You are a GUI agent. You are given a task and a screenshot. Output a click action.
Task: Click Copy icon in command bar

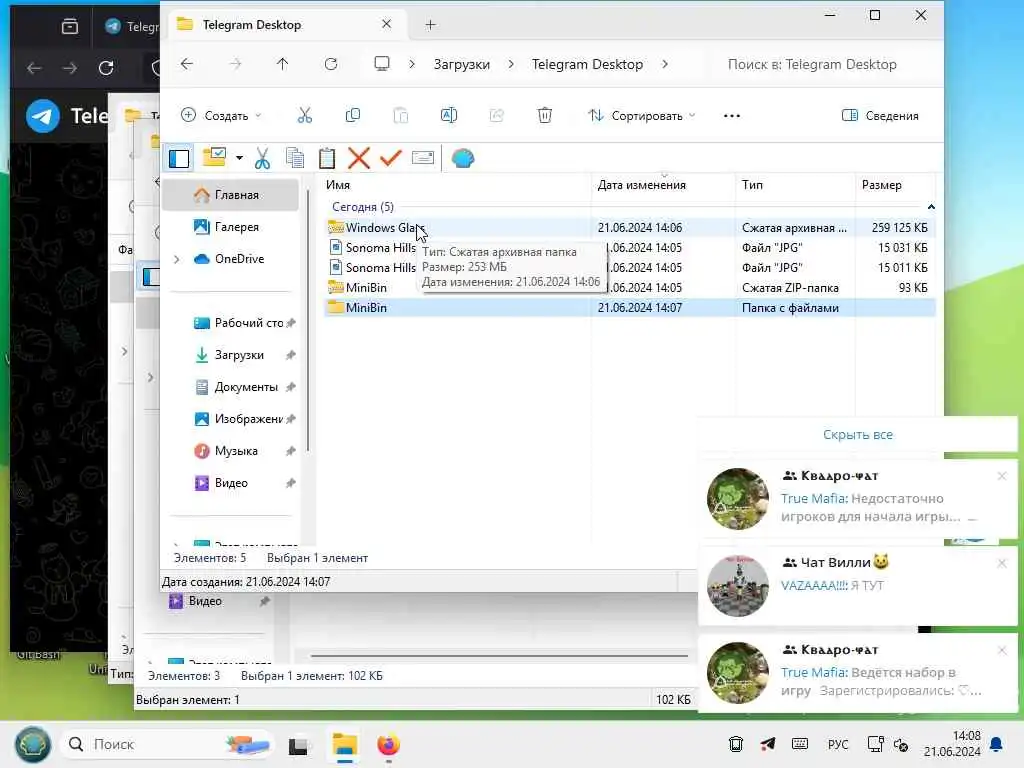click(x=353, y=116)
